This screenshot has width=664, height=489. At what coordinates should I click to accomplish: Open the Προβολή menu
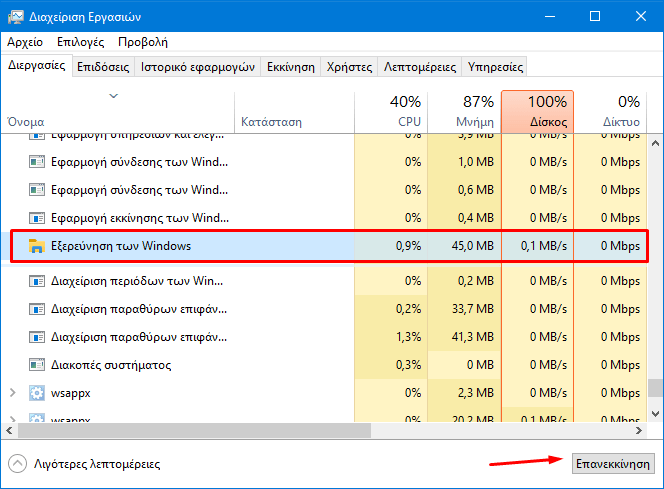[x=143, y=42]
